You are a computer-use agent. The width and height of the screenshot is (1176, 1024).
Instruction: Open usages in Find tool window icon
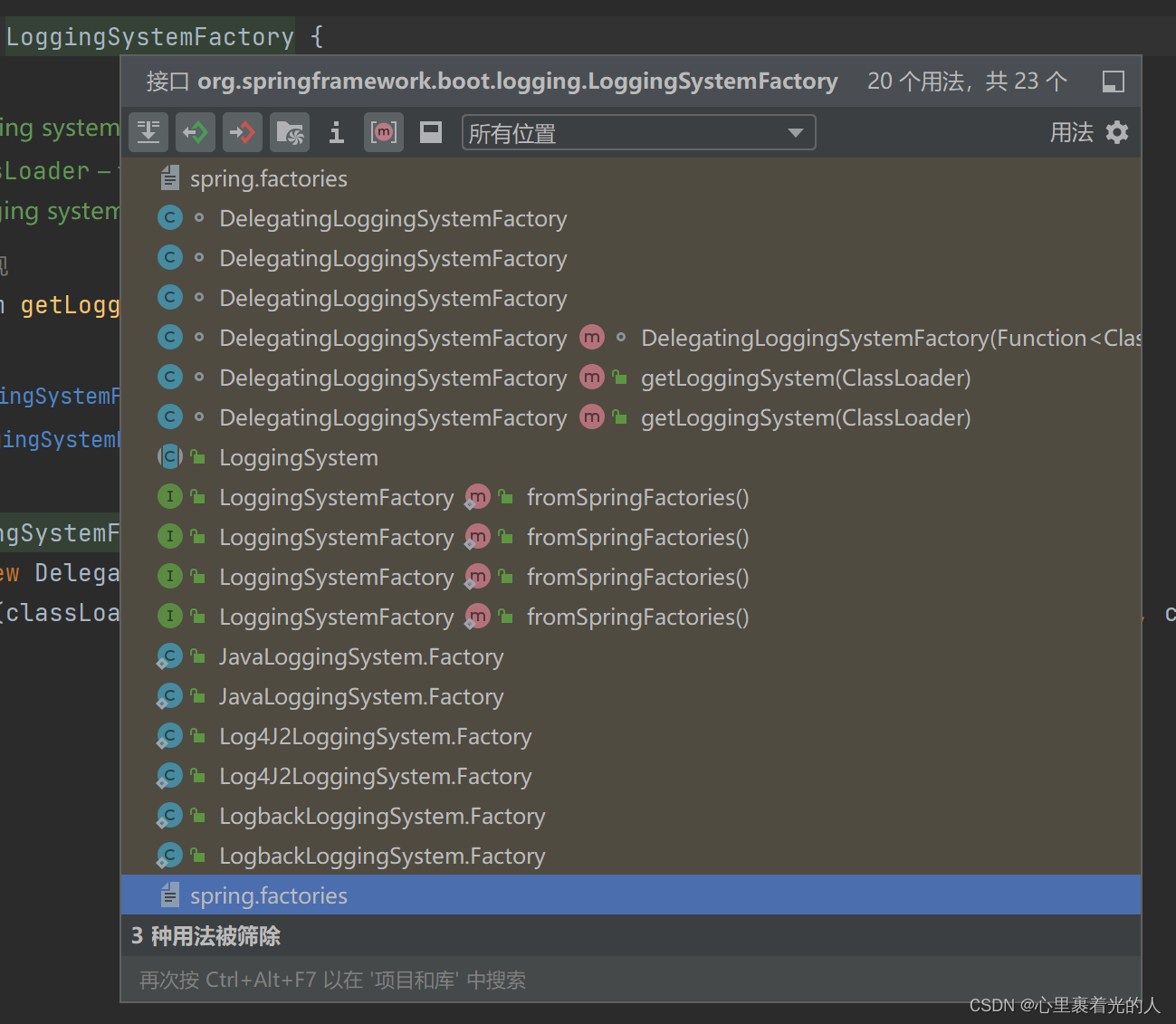(x=1113, y=81)
